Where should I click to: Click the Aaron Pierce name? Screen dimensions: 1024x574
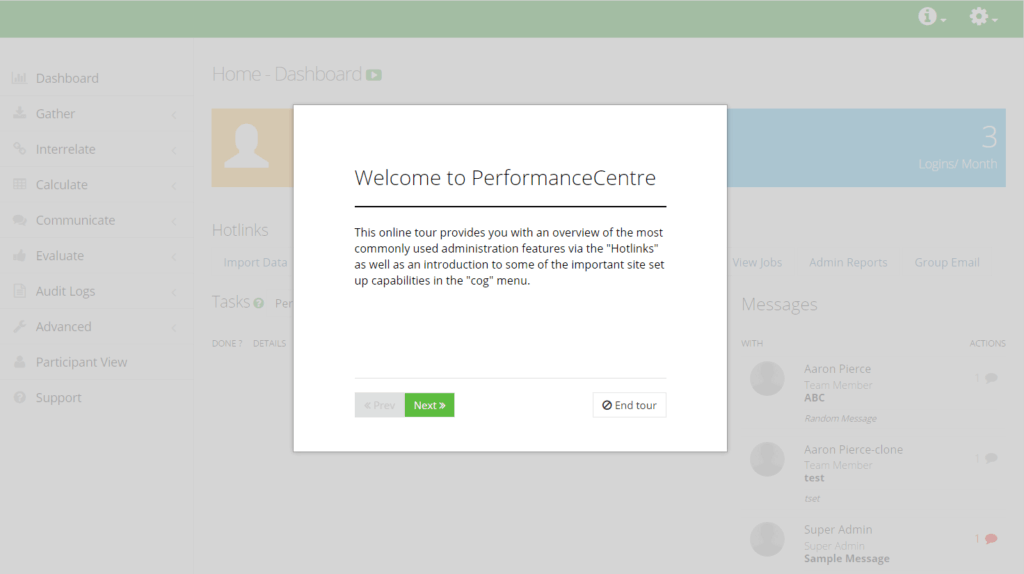click(837, 369)
